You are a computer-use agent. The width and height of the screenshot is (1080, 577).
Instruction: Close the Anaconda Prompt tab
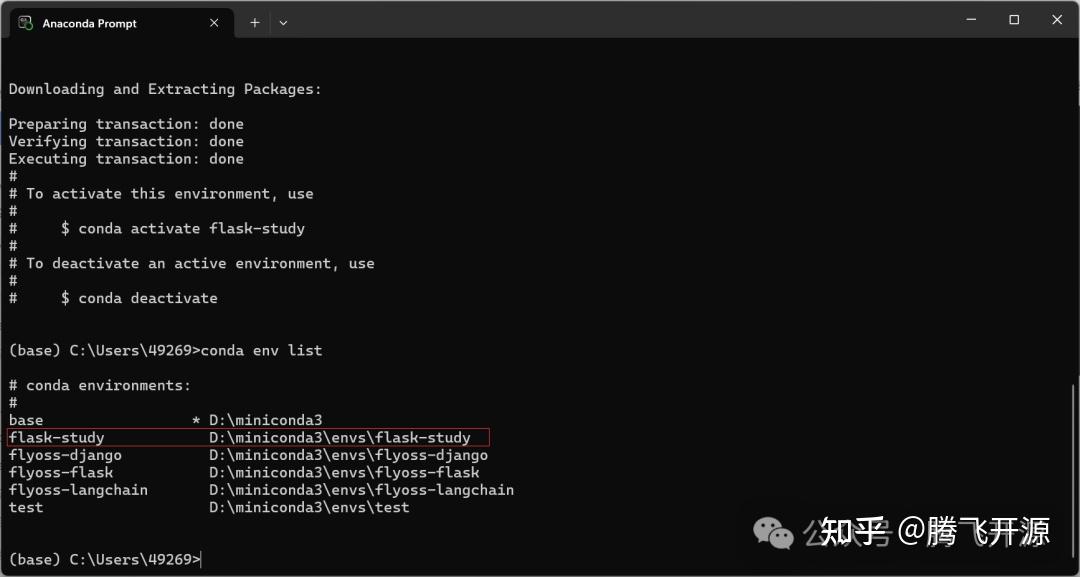click(214, 23)
